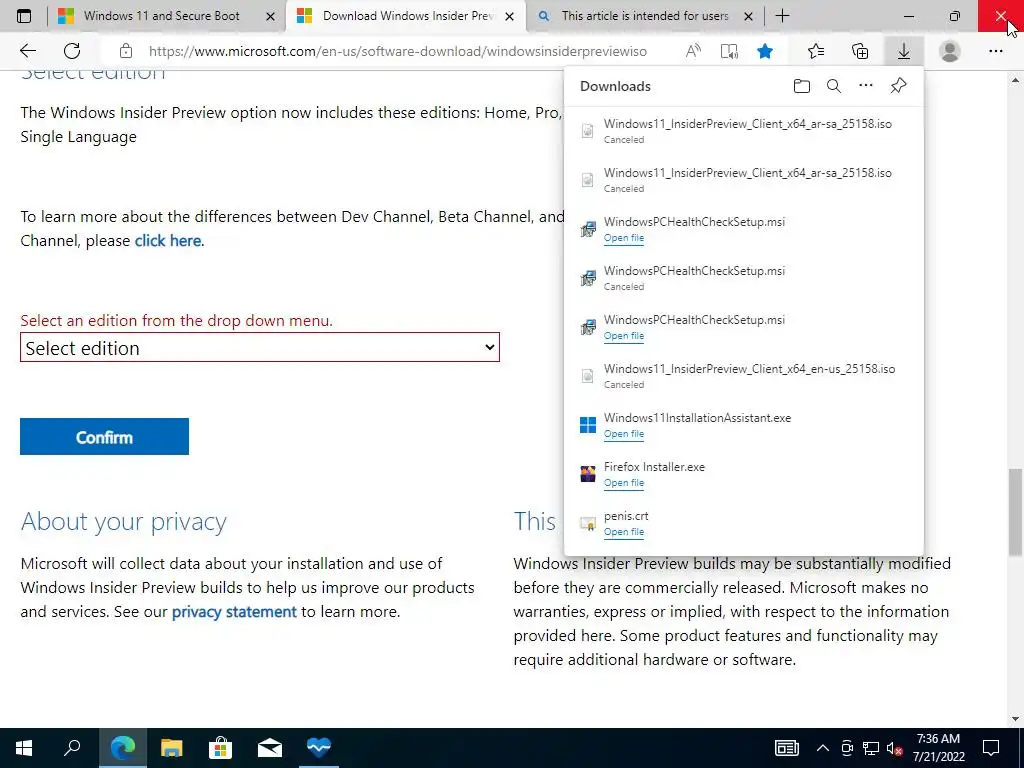1024x768 pixels.
Task: Select the Download Windows Insider Preview tab
Action: [408, 16]
